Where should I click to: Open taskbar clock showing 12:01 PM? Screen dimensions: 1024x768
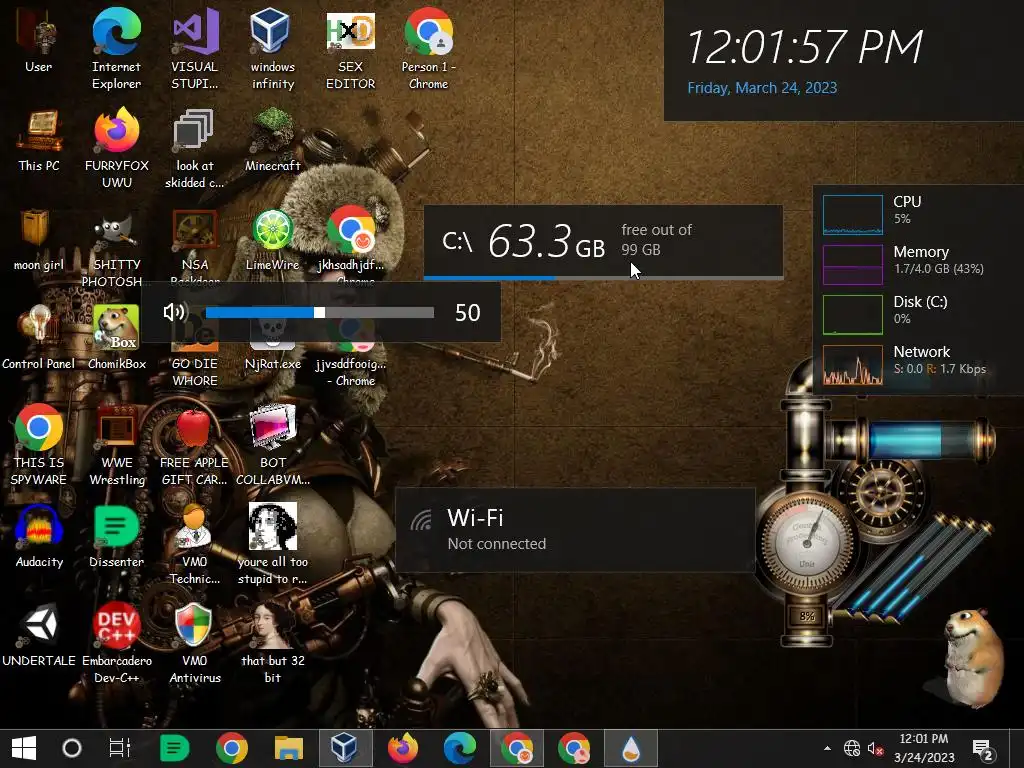click(x=924, y=748)
